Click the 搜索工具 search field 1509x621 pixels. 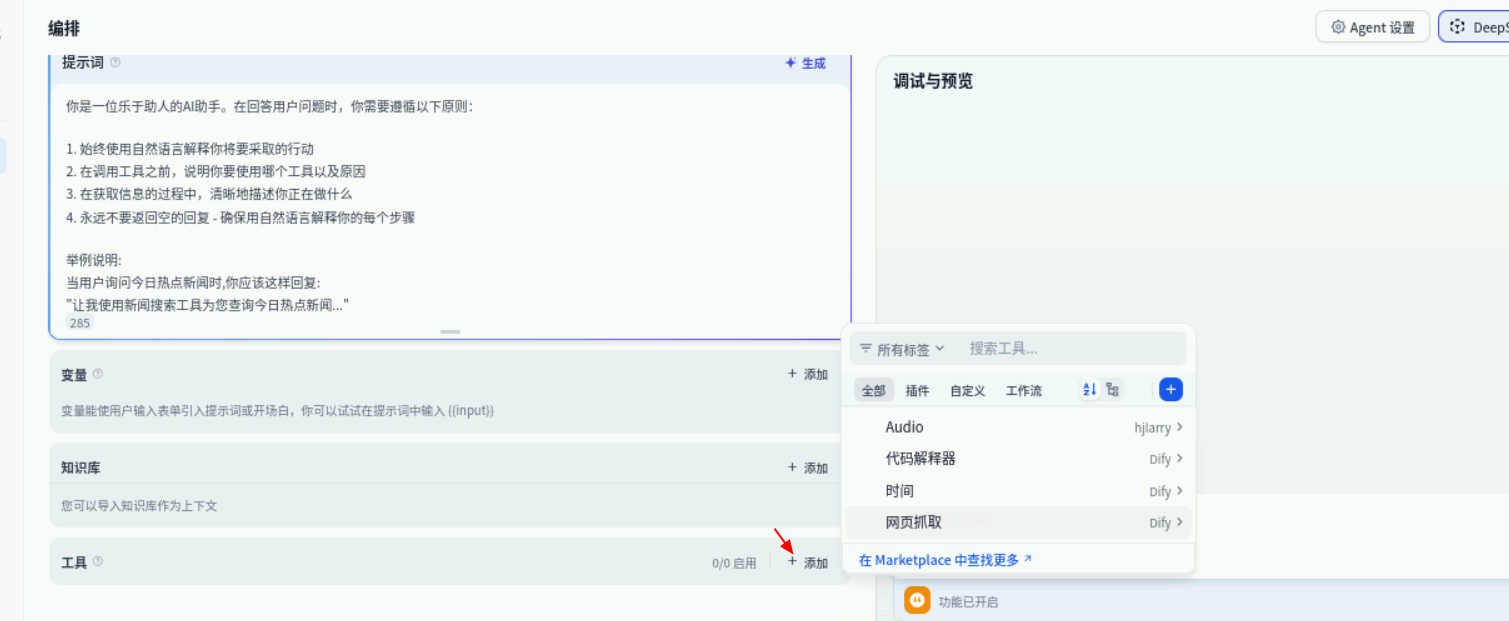click(1070, 349)
